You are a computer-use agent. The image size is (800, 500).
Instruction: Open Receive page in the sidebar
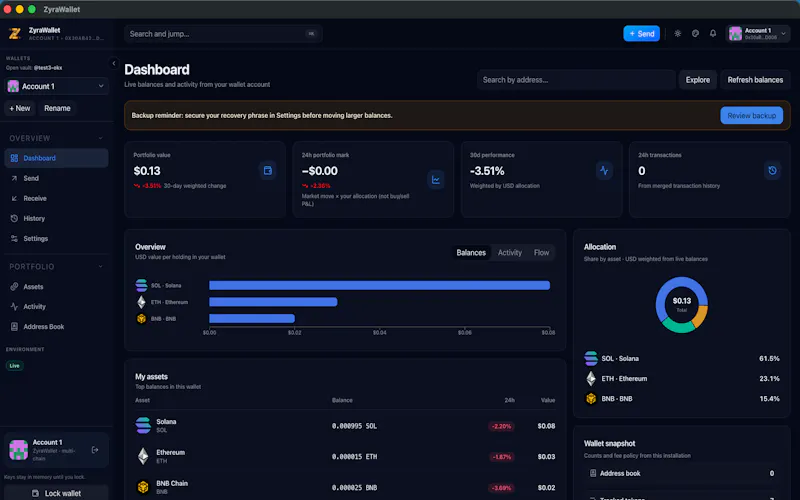[57, 198]
